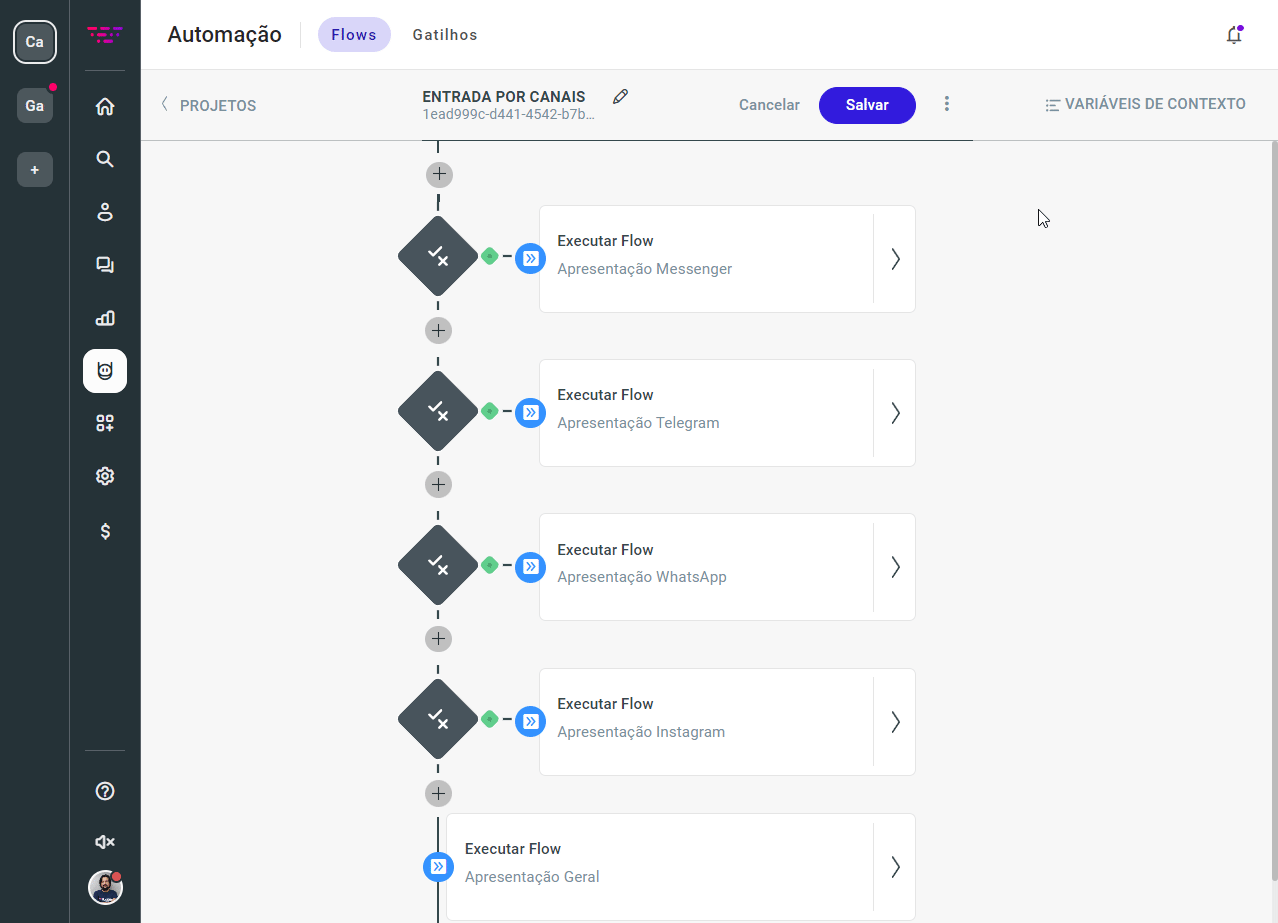Screen dimensions: 1278x923
Task: Go back to Projetos
Action: [x=208, y=105]
